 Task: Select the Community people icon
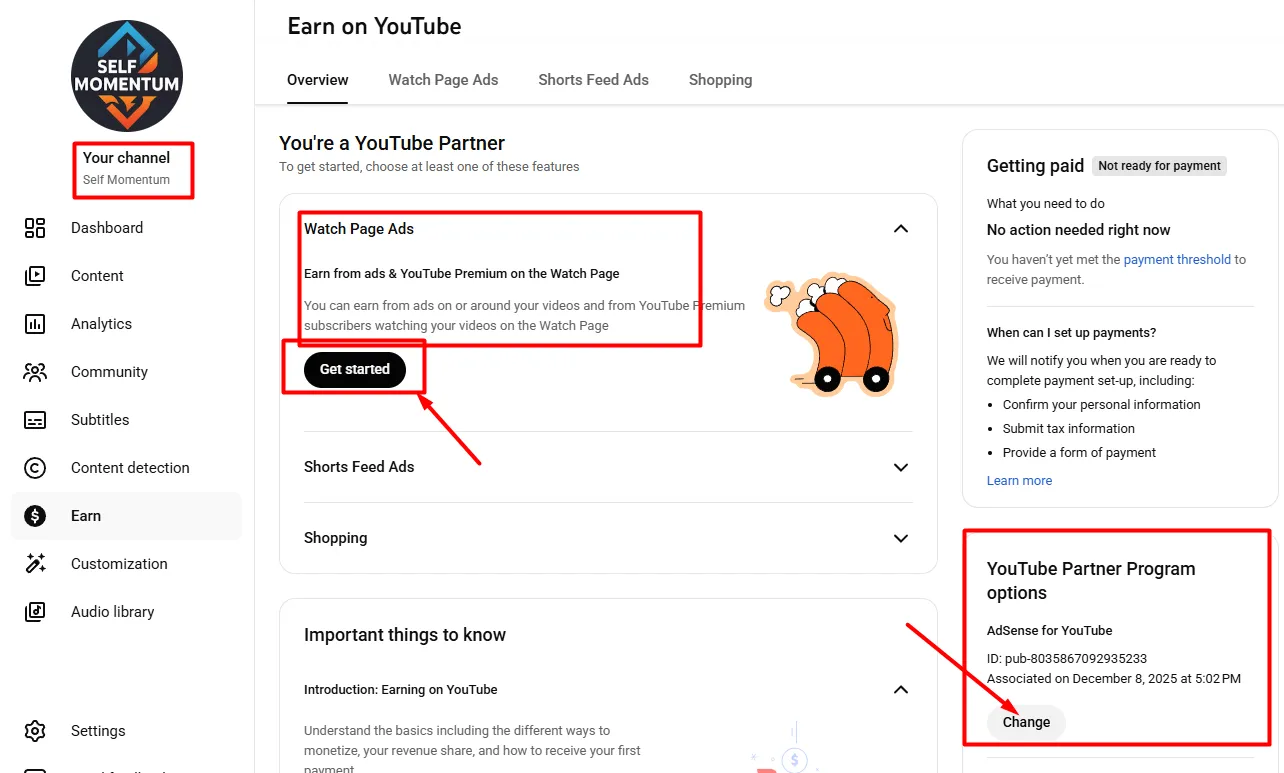(35, 372)
